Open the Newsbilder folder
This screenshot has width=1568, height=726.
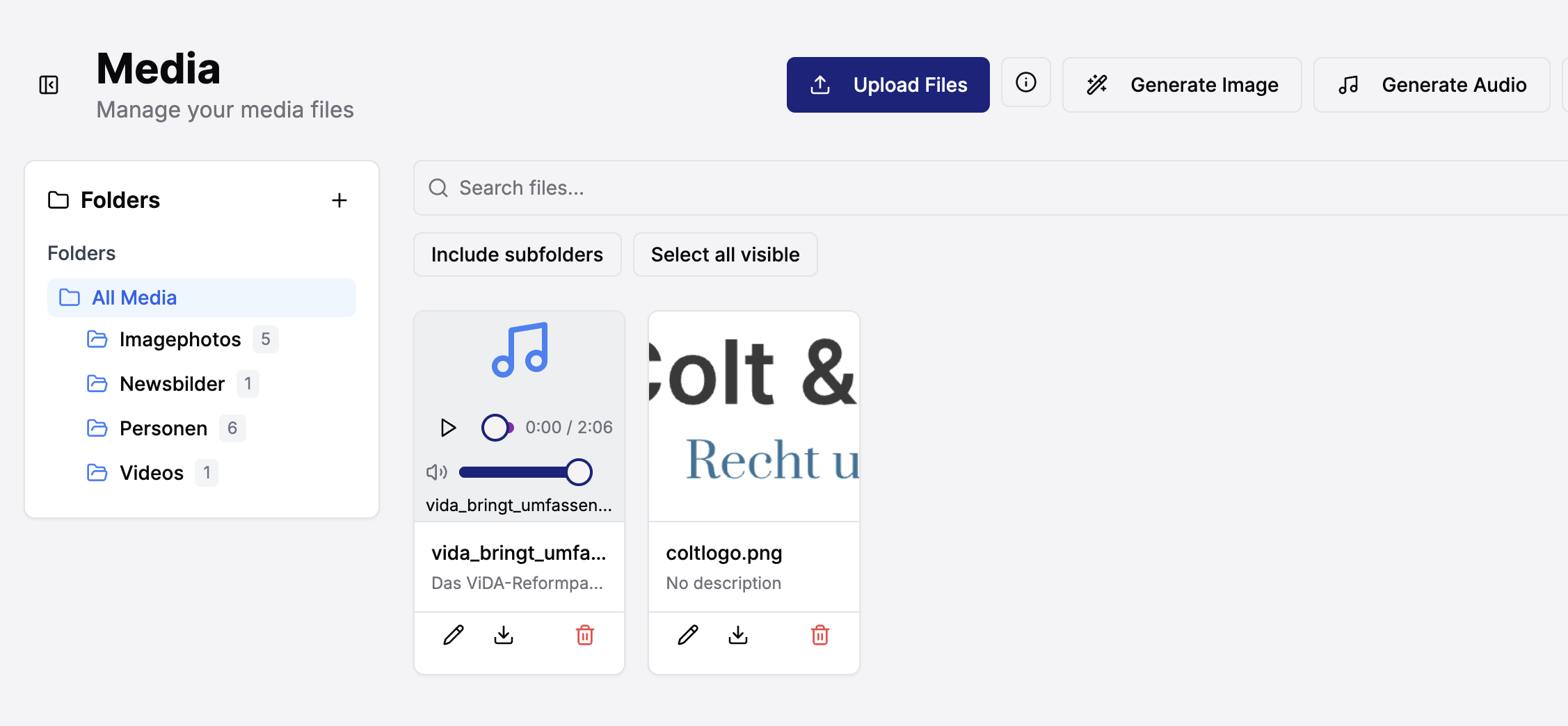pos(172,384)
